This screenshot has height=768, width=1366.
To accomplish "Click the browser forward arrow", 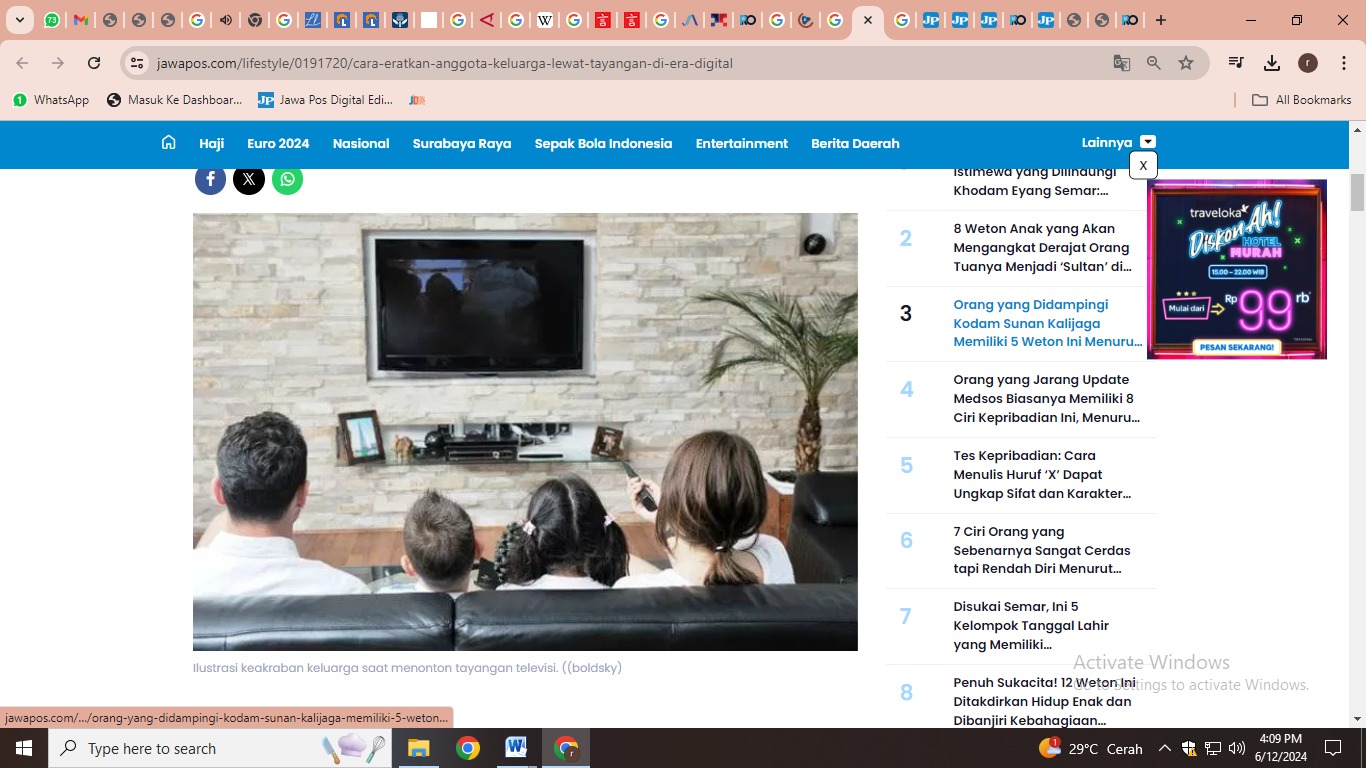I will click(58, 63).
